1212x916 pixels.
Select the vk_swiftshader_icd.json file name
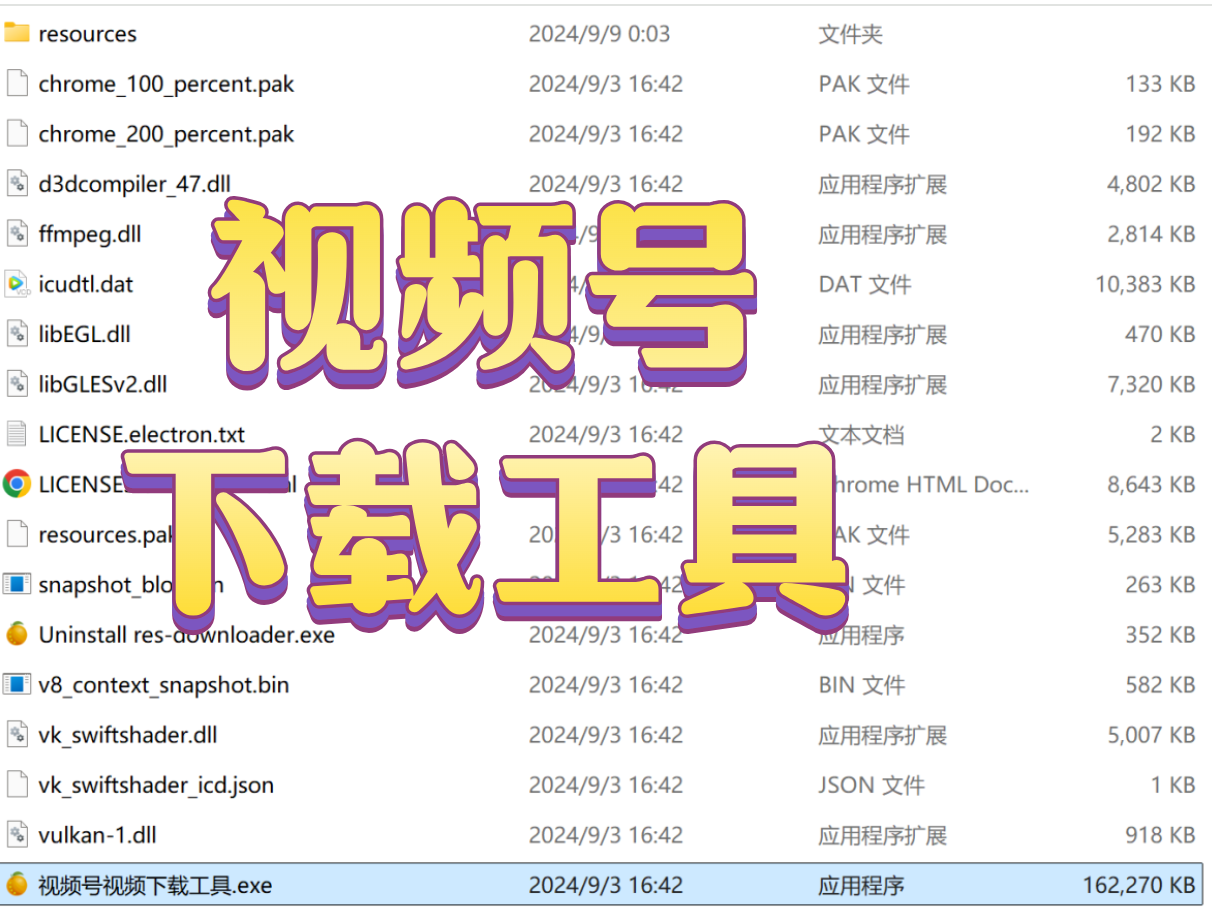tap(156, 785)
